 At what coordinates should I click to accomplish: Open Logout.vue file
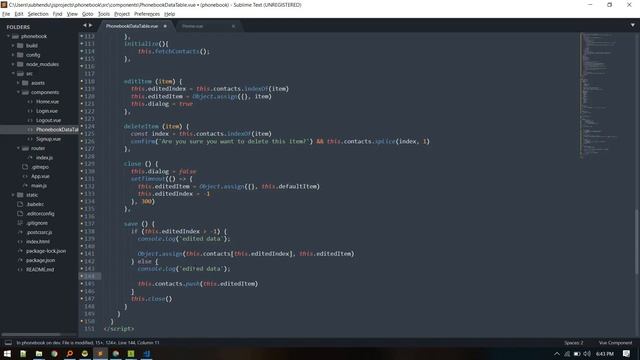pyautogui.click(x=48, y=120)
